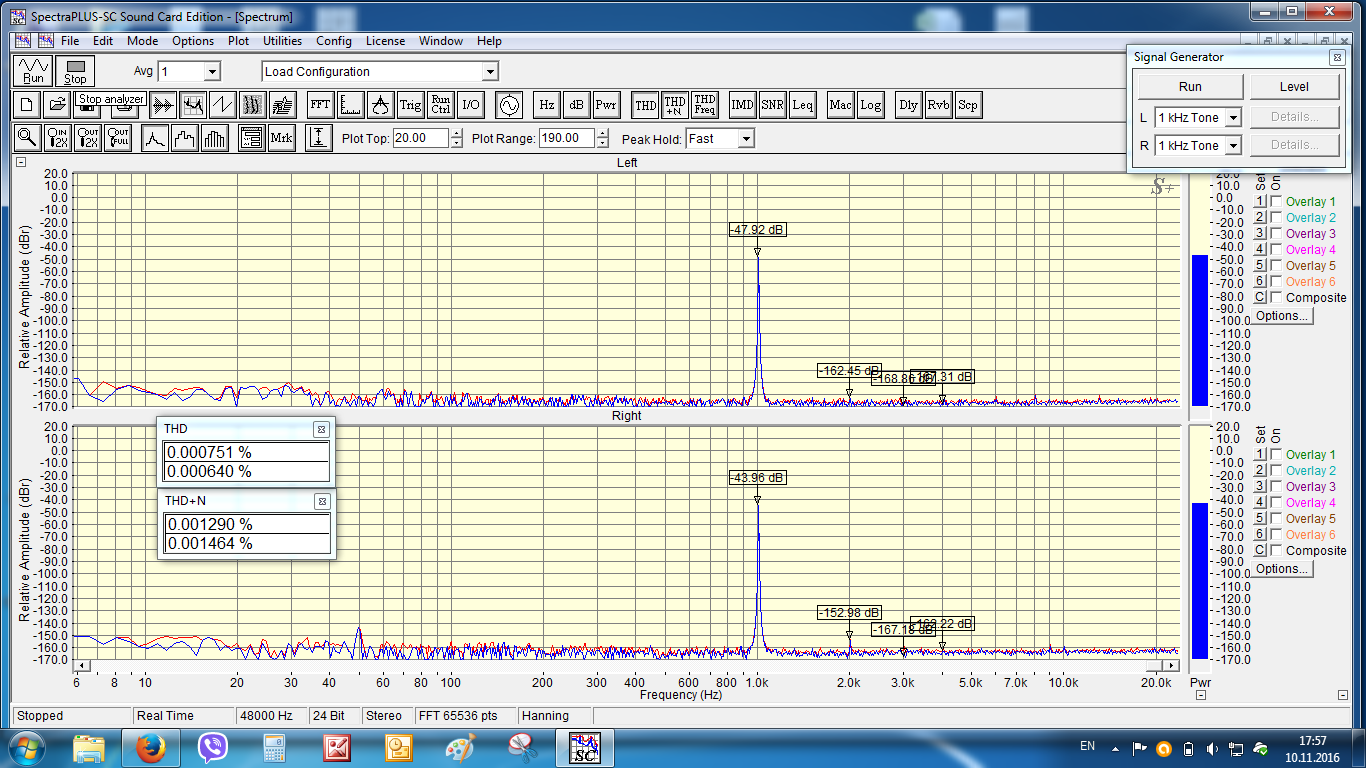The width and height of the screenshot is (1366, 768).
Task: Open the Config menu
Action: coord(333,41)
